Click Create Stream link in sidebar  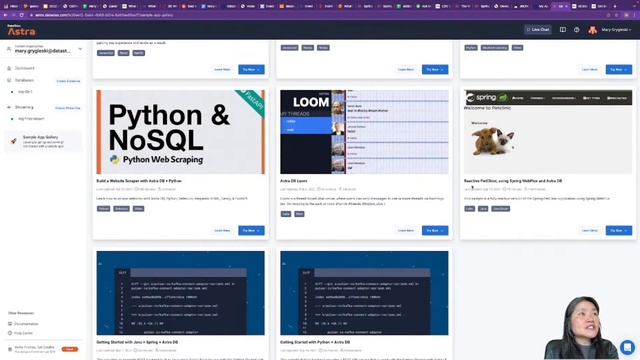click(x=68, y=108)
